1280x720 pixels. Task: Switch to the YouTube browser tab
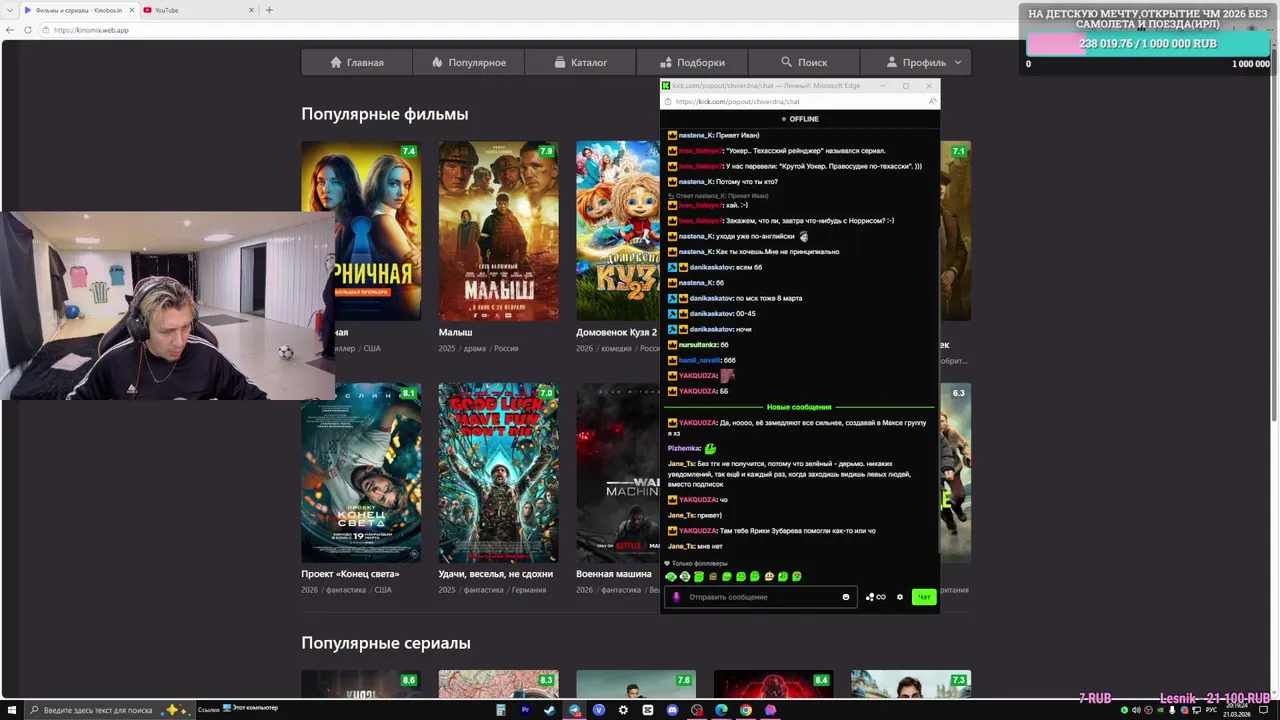196,10
